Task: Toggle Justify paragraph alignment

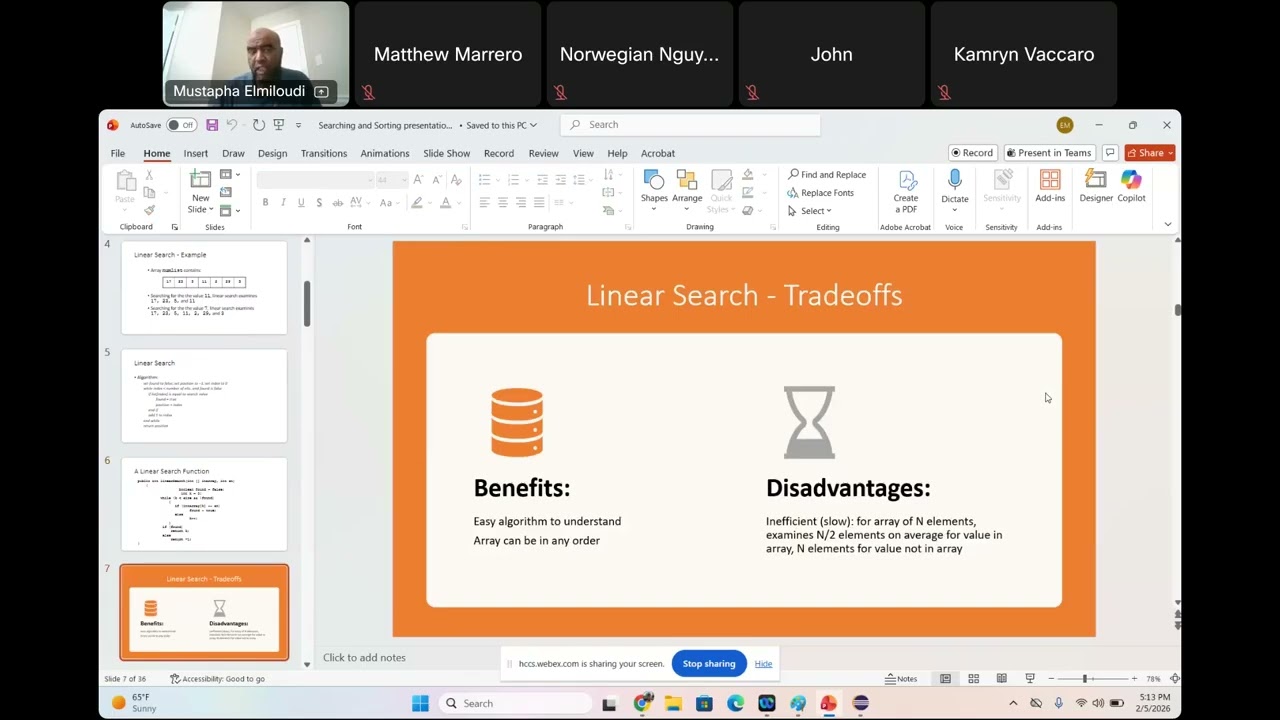Action: pos(539,202)
